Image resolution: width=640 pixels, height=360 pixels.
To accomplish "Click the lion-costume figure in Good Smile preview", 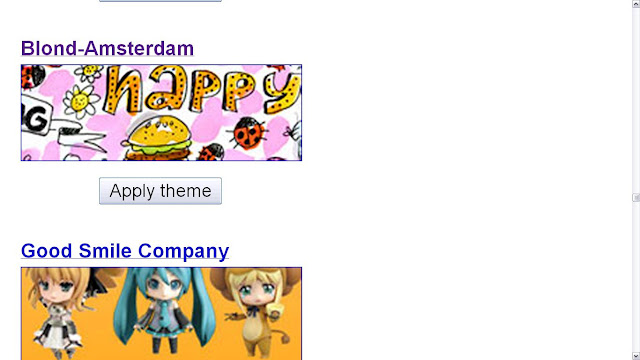I will point(256,311).
